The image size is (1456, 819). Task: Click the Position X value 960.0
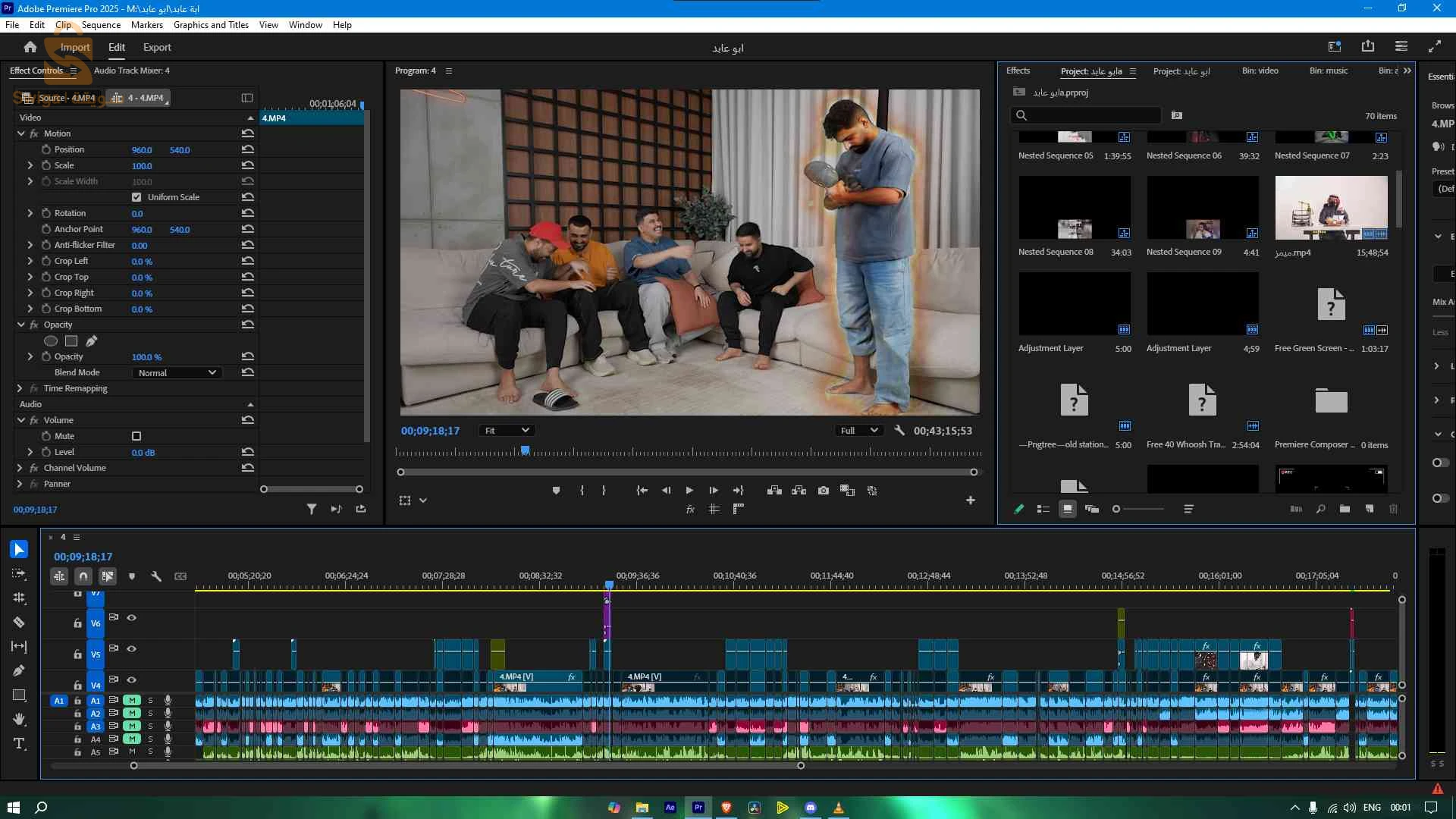pos(142,150)
